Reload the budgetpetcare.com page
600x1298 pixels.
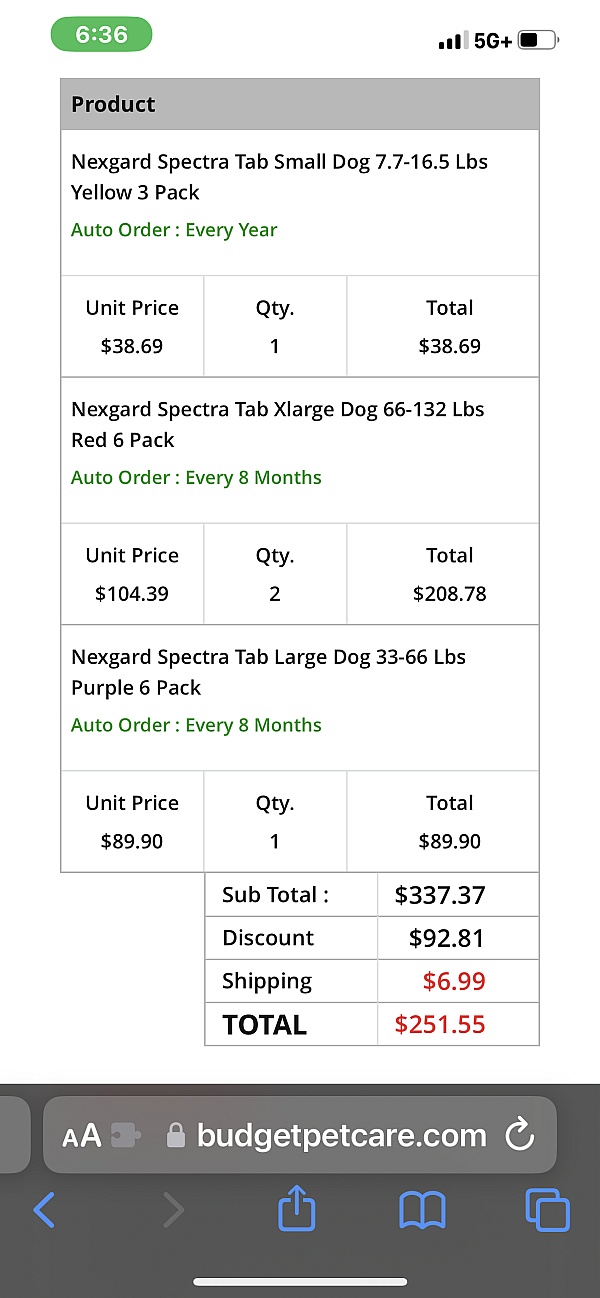[x=519, y=1135]
